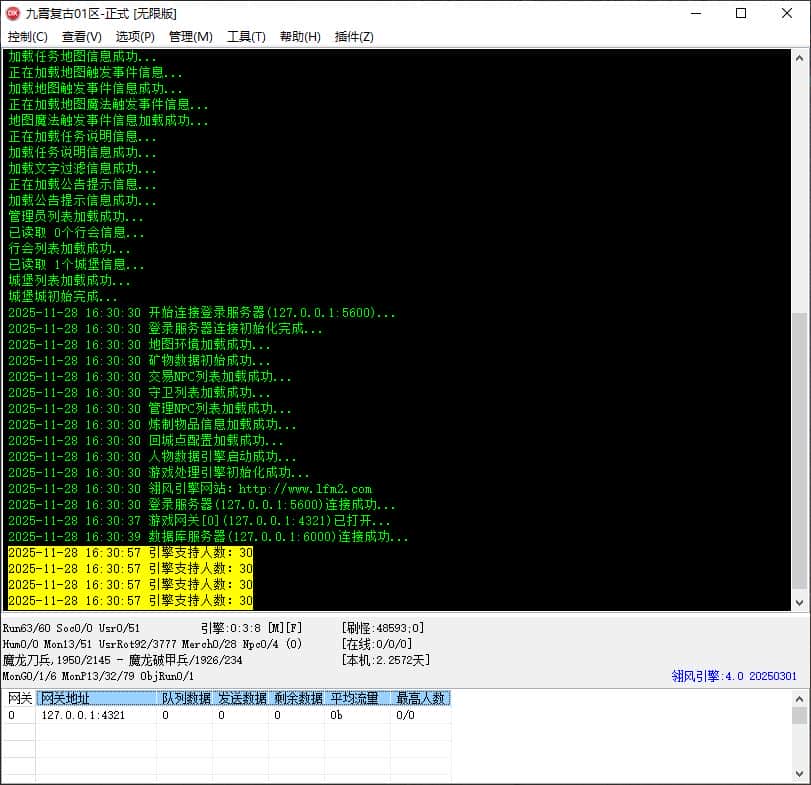Click the last highlighted 引擎支持人数: 30 line
This screenshot has height=785, width=811.
click(x=130, y=600)
